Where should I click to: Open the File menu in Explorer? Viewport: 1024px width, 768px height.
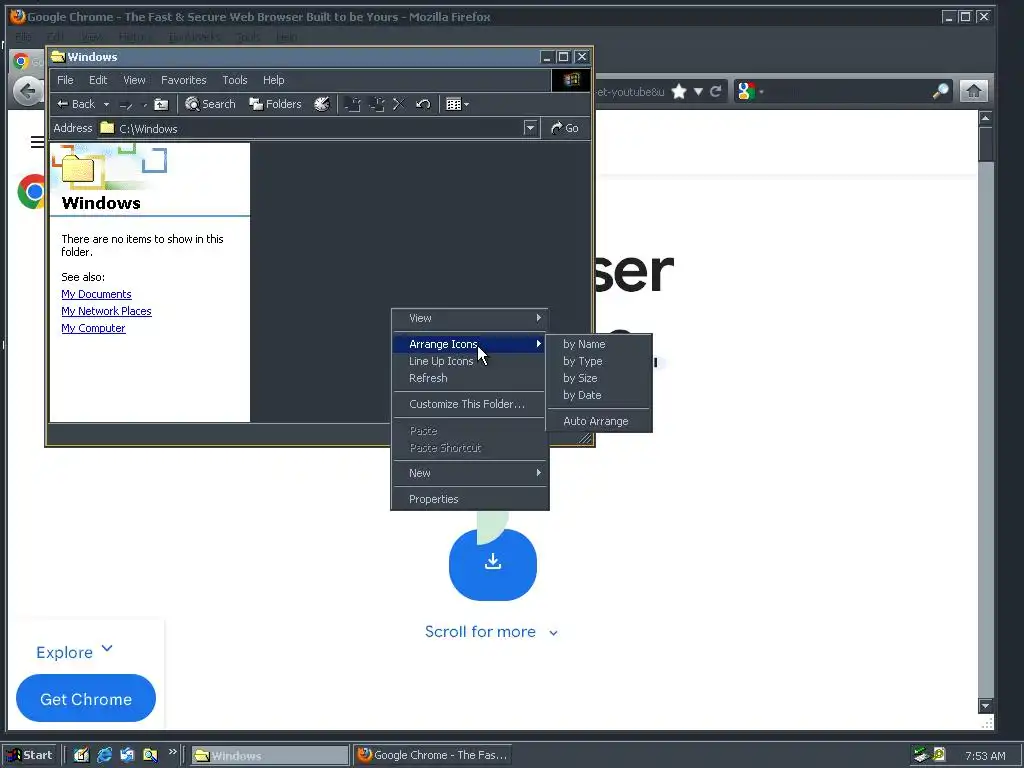[65, 80]
